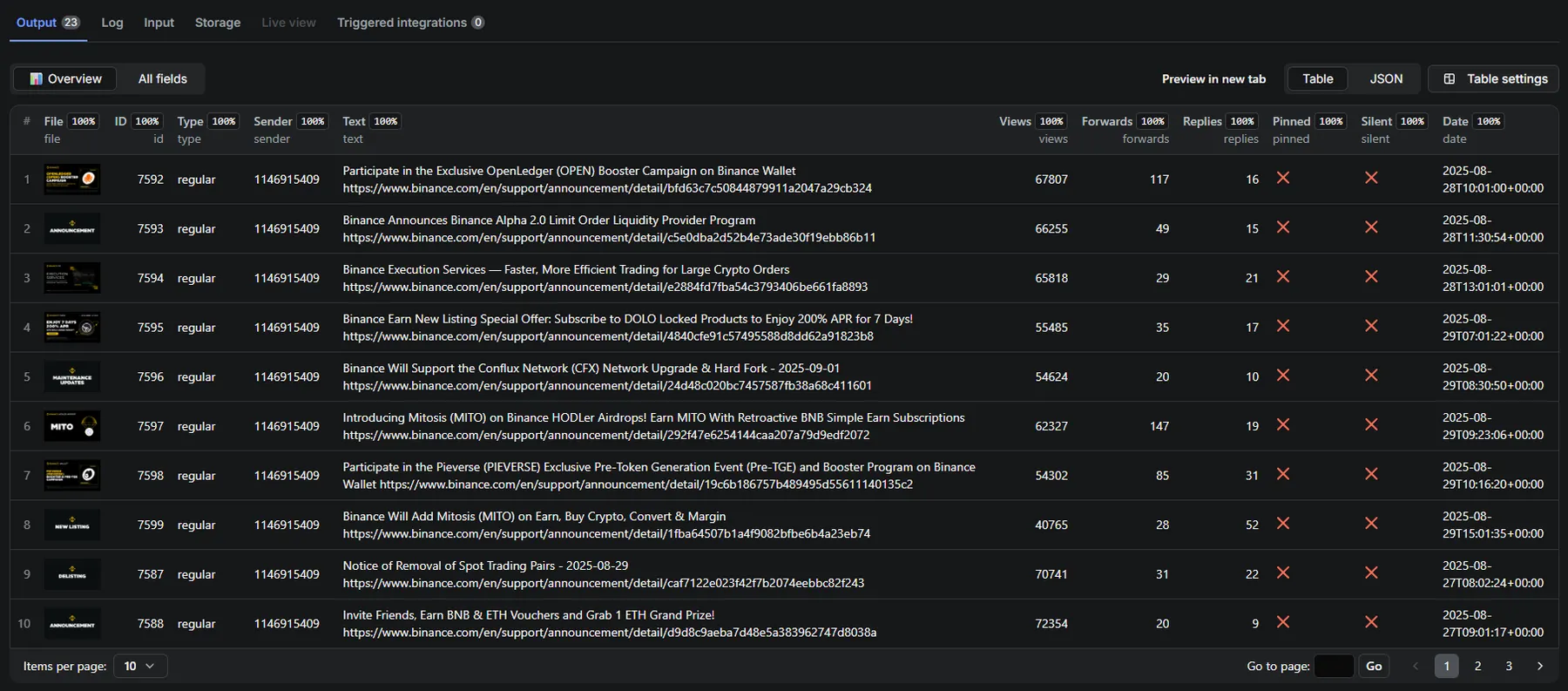Open thumbnail for message 7588

72,624
